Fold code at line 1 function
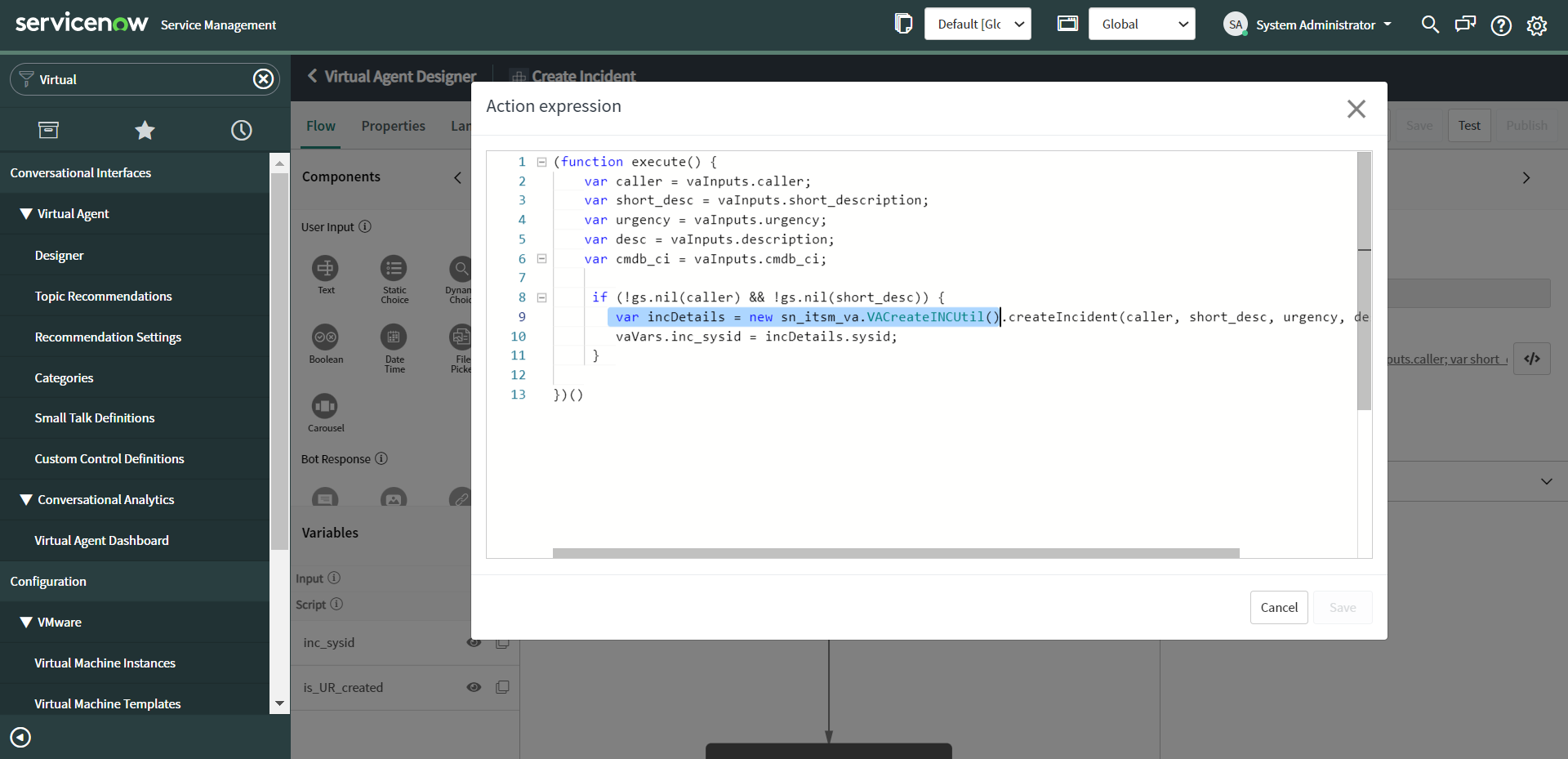The height and width of the screenshot is (759, 1568). (x=541, y=162)
